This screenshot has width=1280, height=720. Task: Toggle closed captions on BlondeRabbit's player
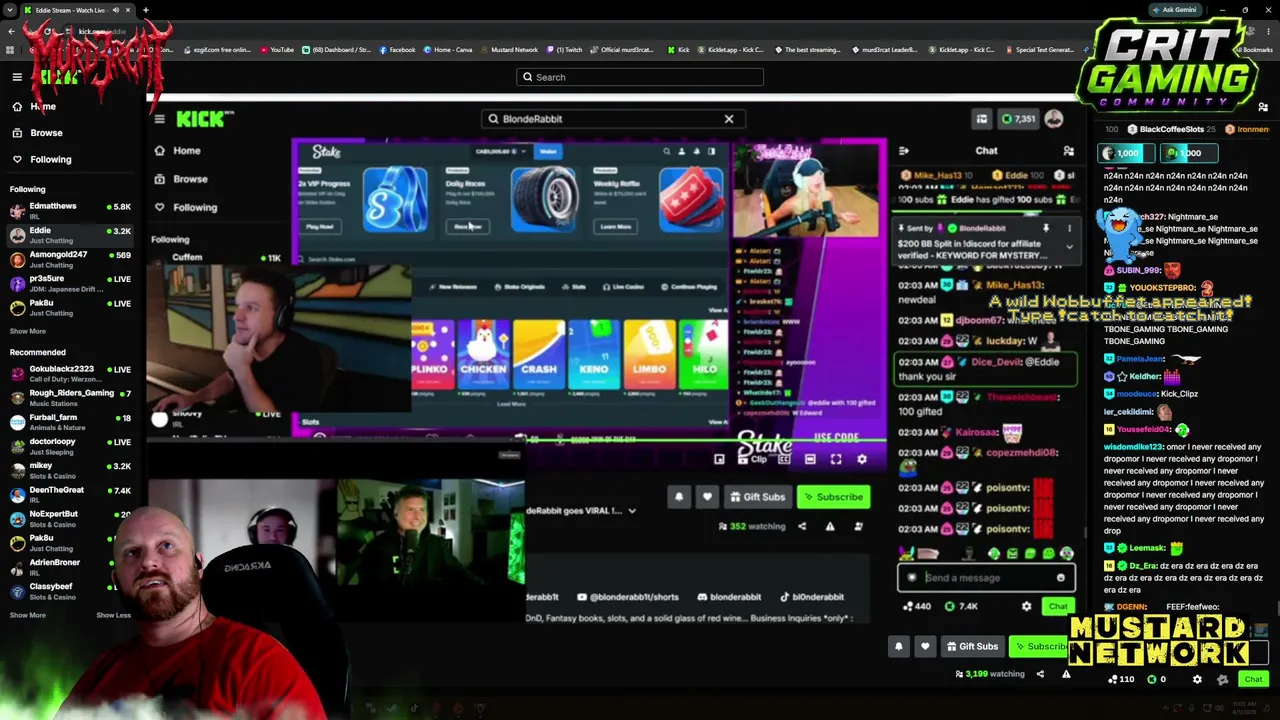point(784,459)
